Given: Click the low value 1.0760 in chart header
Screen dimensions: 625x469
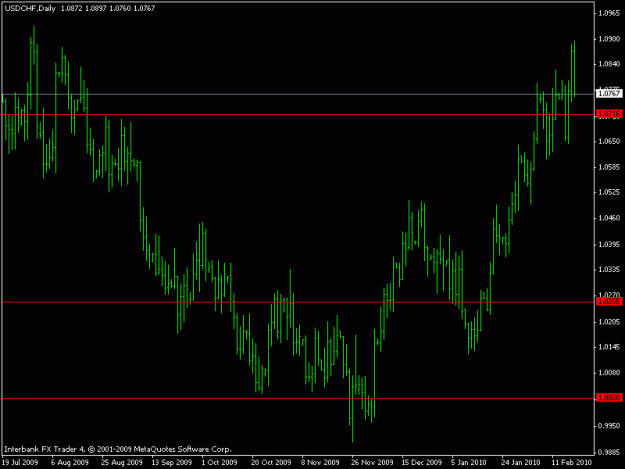Looking at the screenshot, I should (x=120, y=8).
